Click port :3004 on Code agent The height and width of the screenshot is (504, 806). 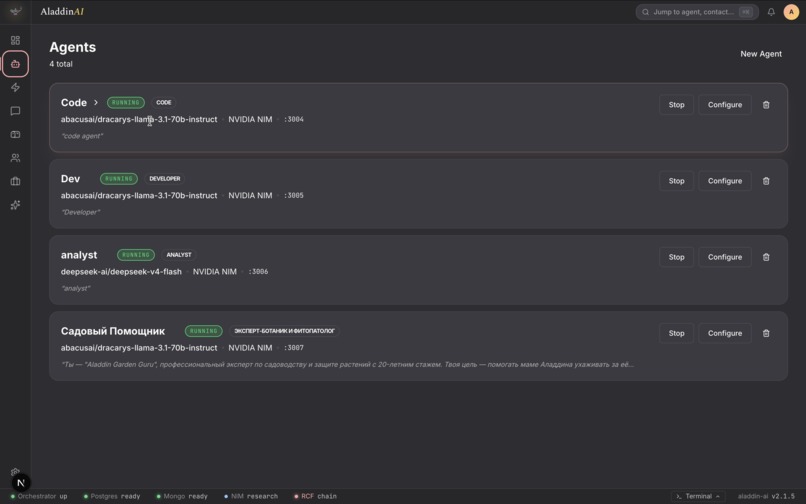[294, 119]
